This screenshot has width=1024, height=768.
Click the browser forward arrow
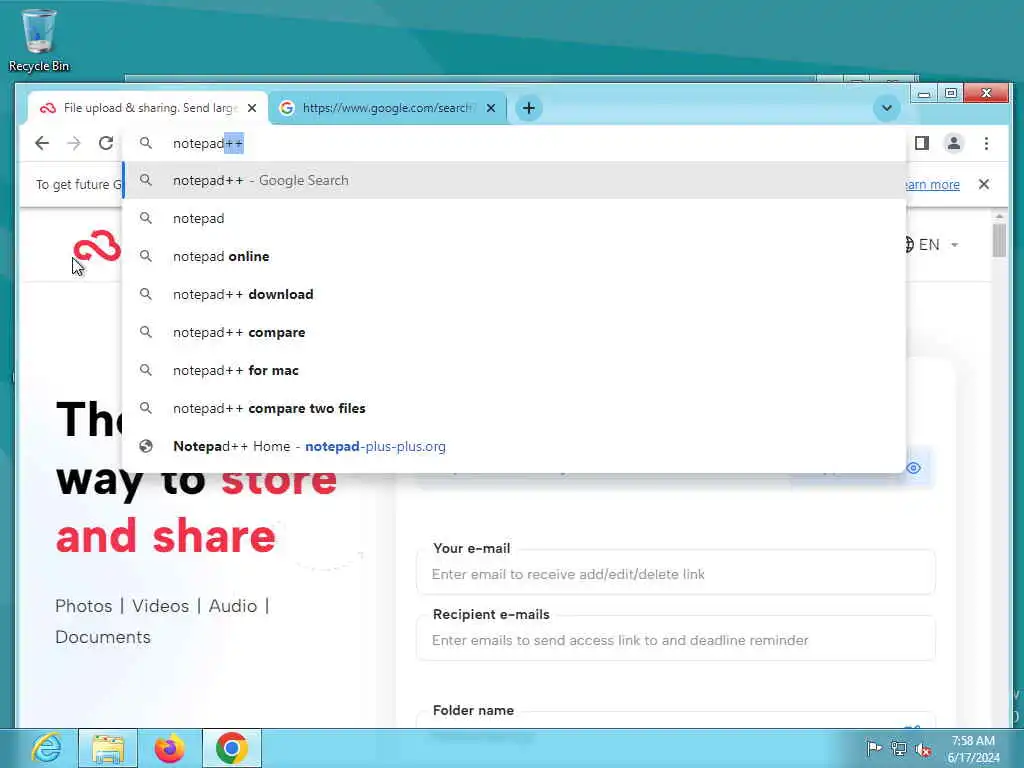[x=74, y=143]
